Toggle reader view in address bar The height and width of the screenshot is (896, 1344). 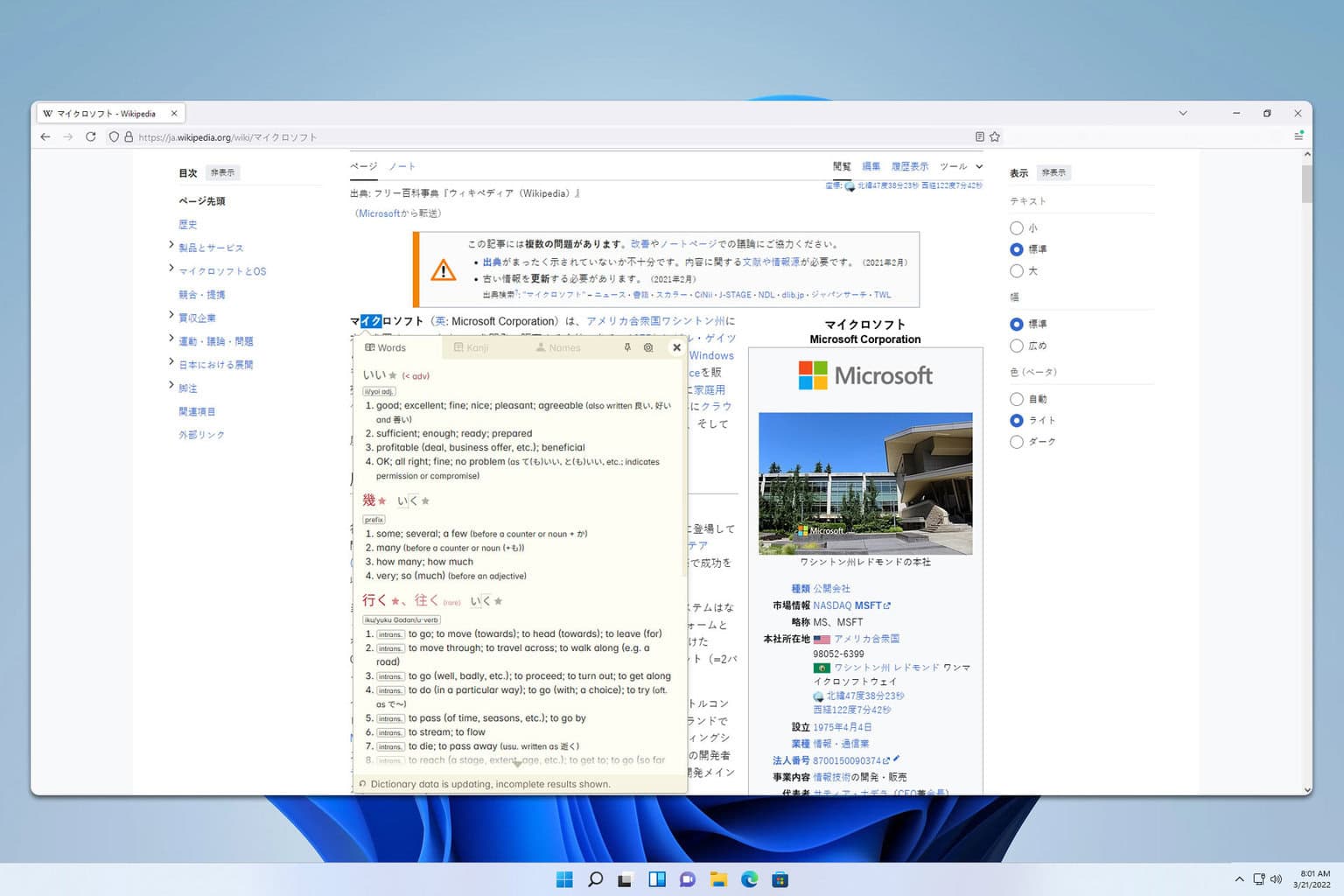[980, 136]
